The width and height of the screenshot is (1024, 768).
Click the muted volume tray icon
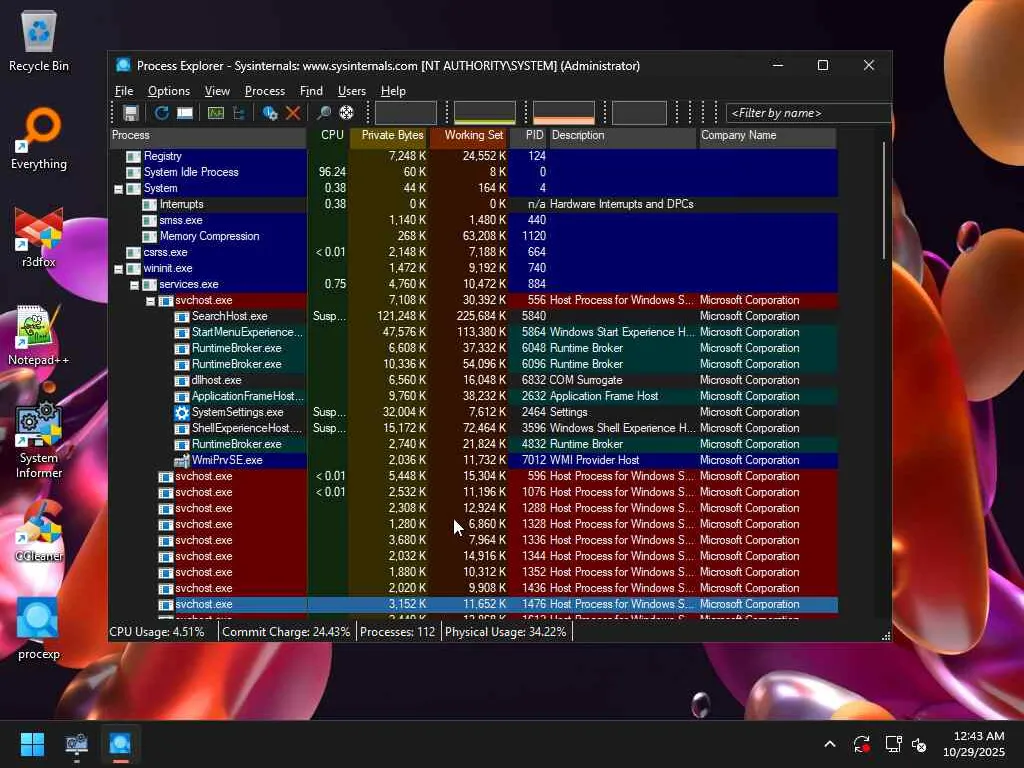[920, 744]
